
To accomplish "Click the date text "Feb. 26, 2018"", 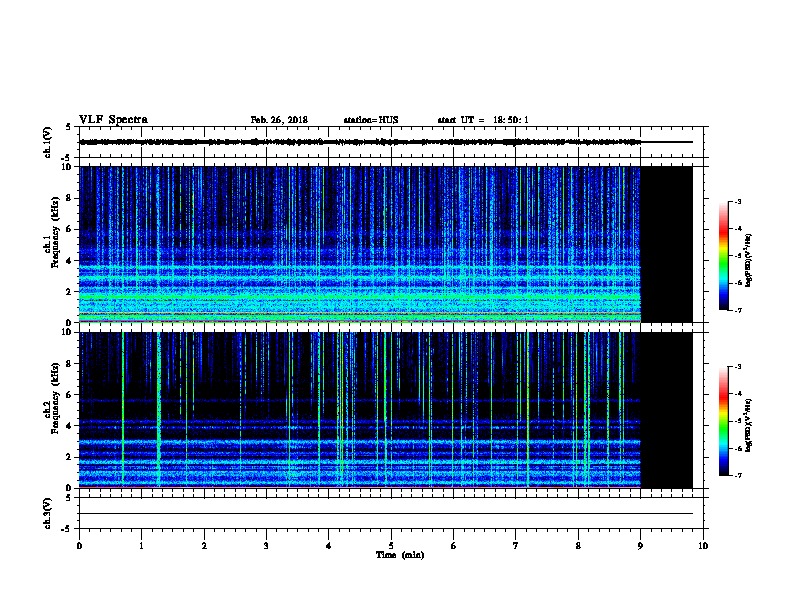I will tap(279, 120).
